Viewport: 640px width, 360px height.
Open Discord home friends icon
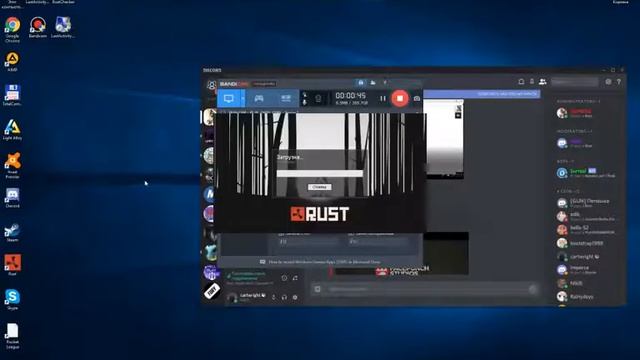[x=211, y=85]
